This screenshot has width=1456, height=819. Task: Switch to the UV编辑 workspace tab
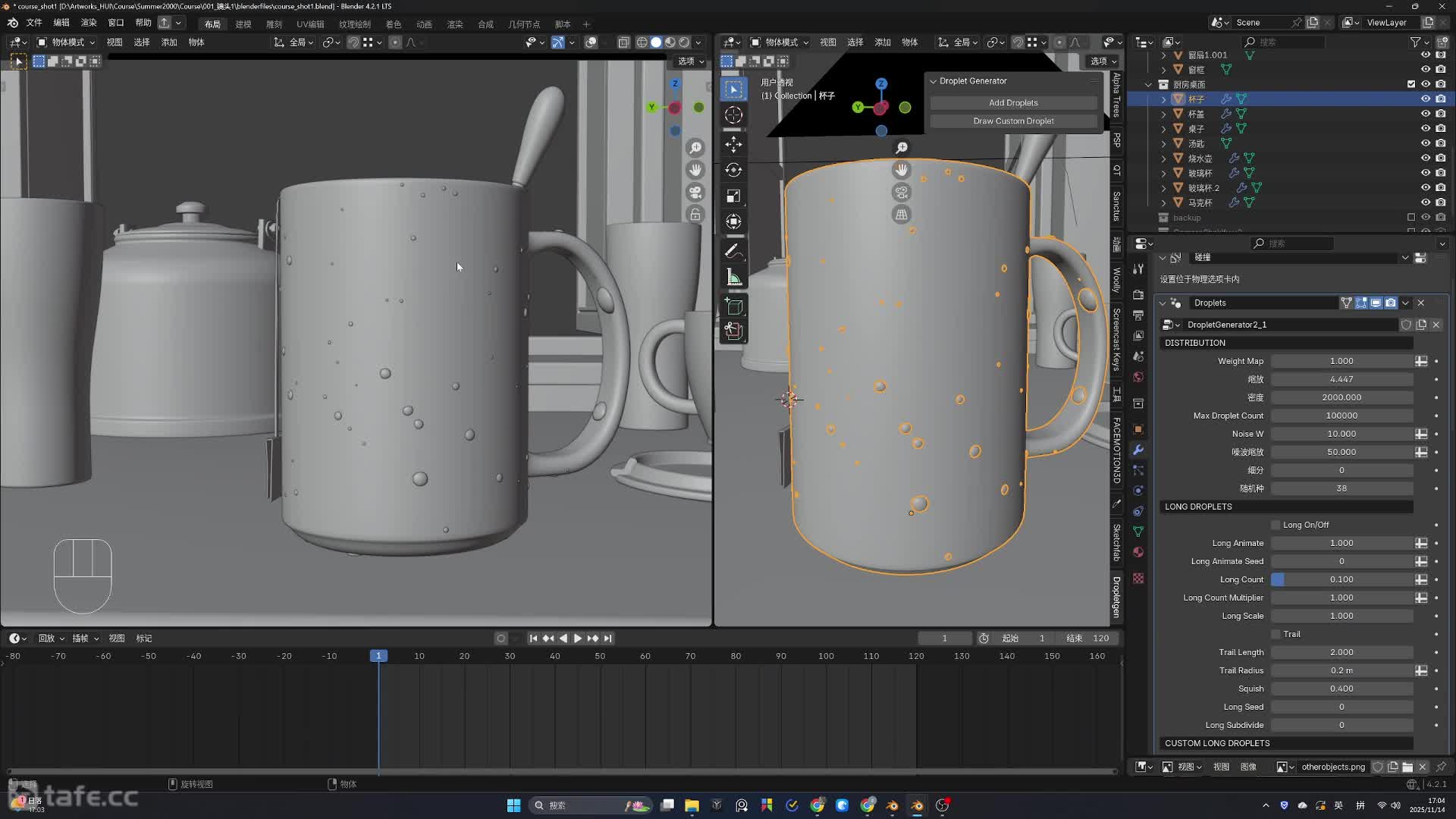(310, 24)
